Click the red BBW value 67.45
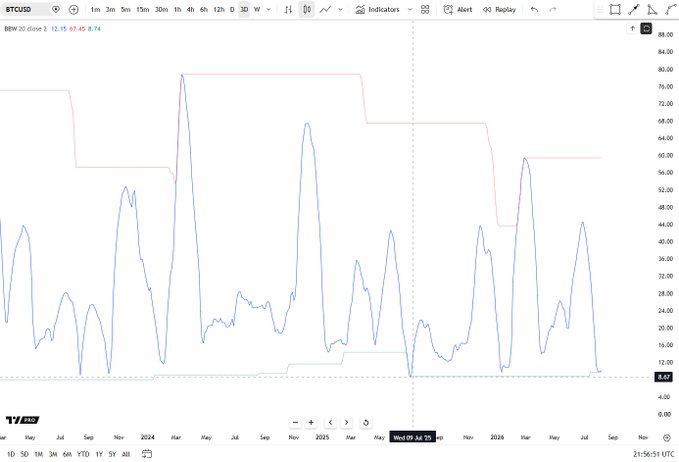 click(x=77, y=29)
